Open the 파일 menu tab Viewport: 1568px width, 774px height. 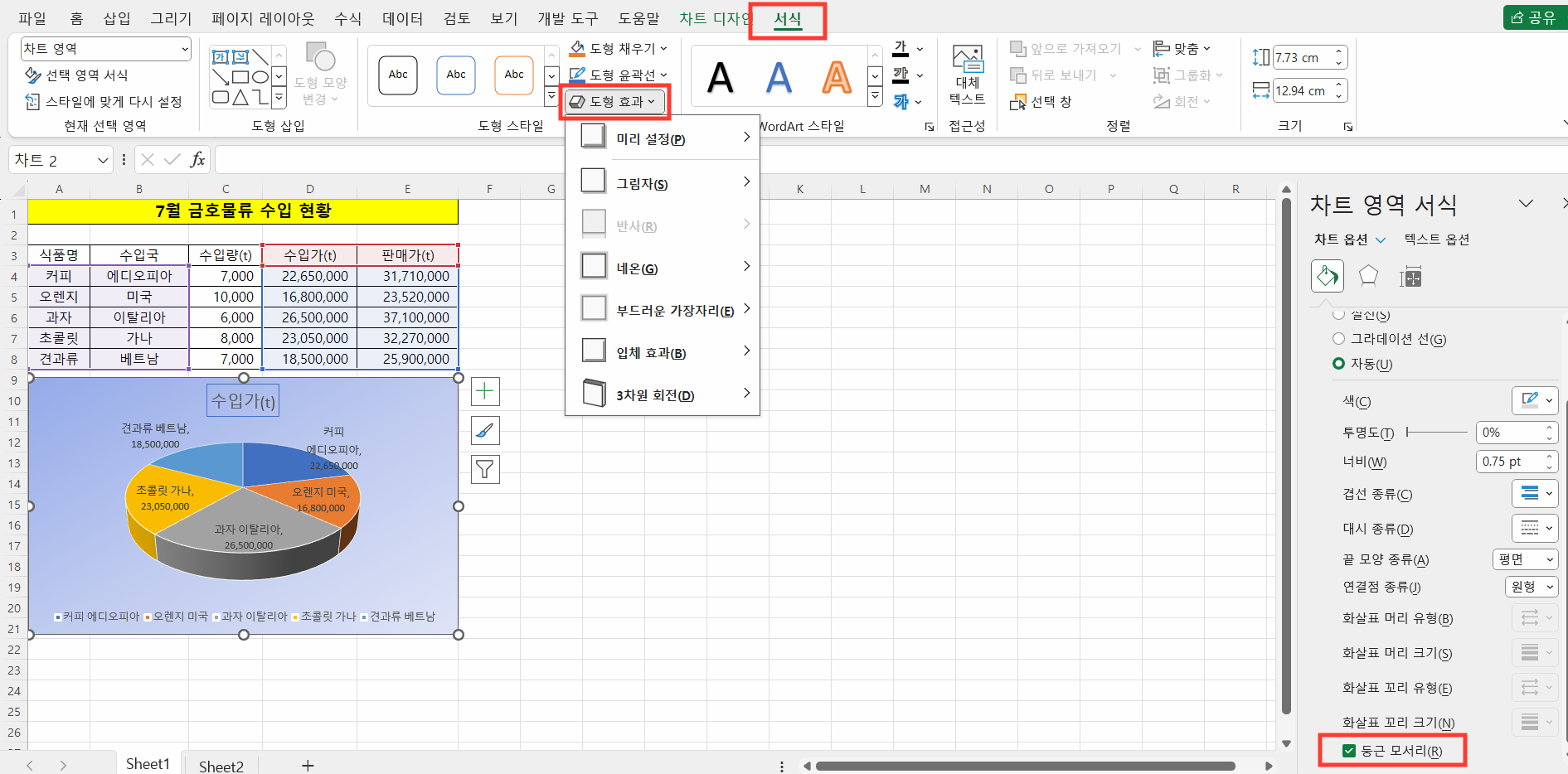(32, 18)
